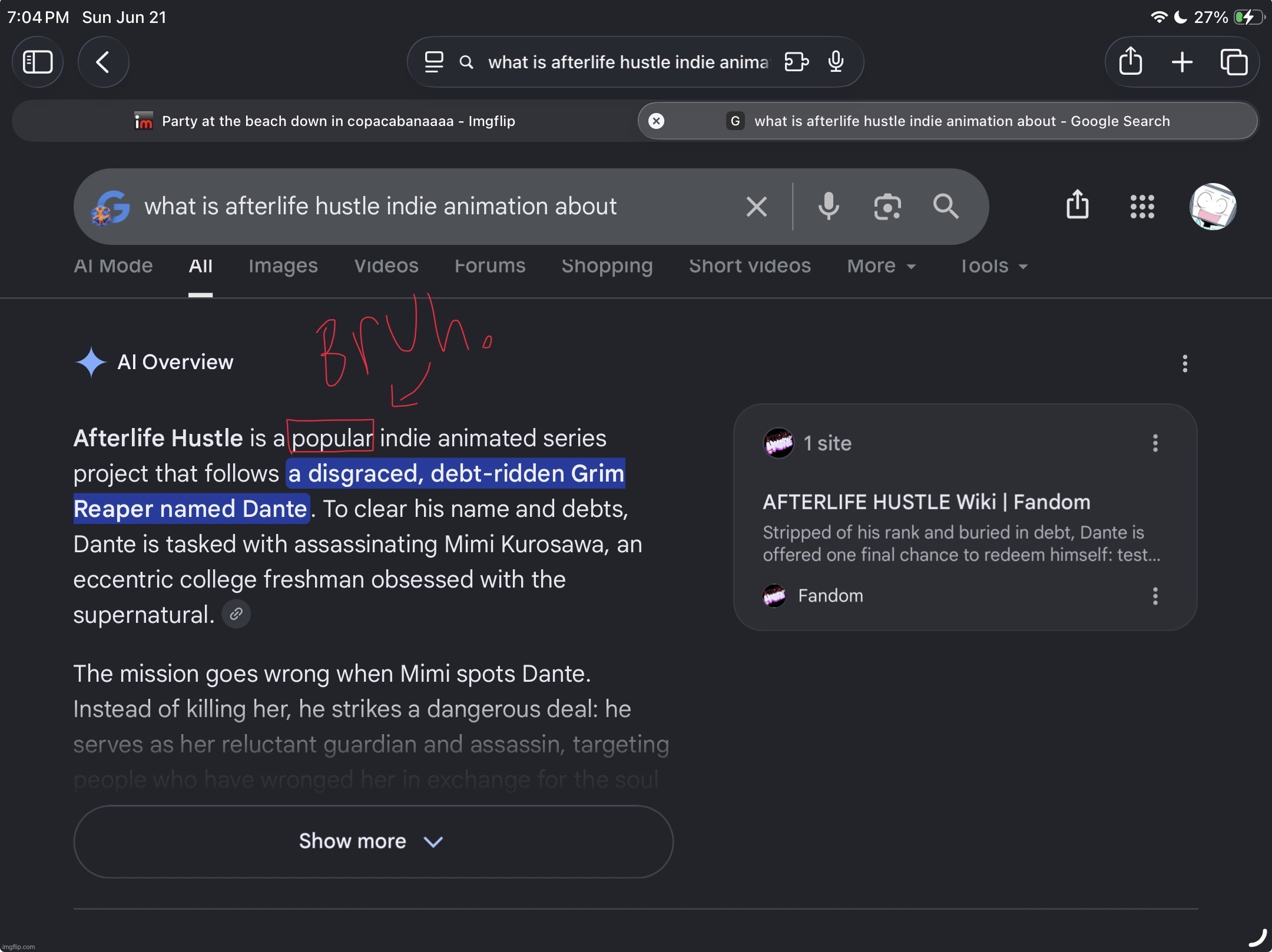Screen dimensions: 1272x952
Task: Expand the Tools dropdown
Action: pos(994,266)
